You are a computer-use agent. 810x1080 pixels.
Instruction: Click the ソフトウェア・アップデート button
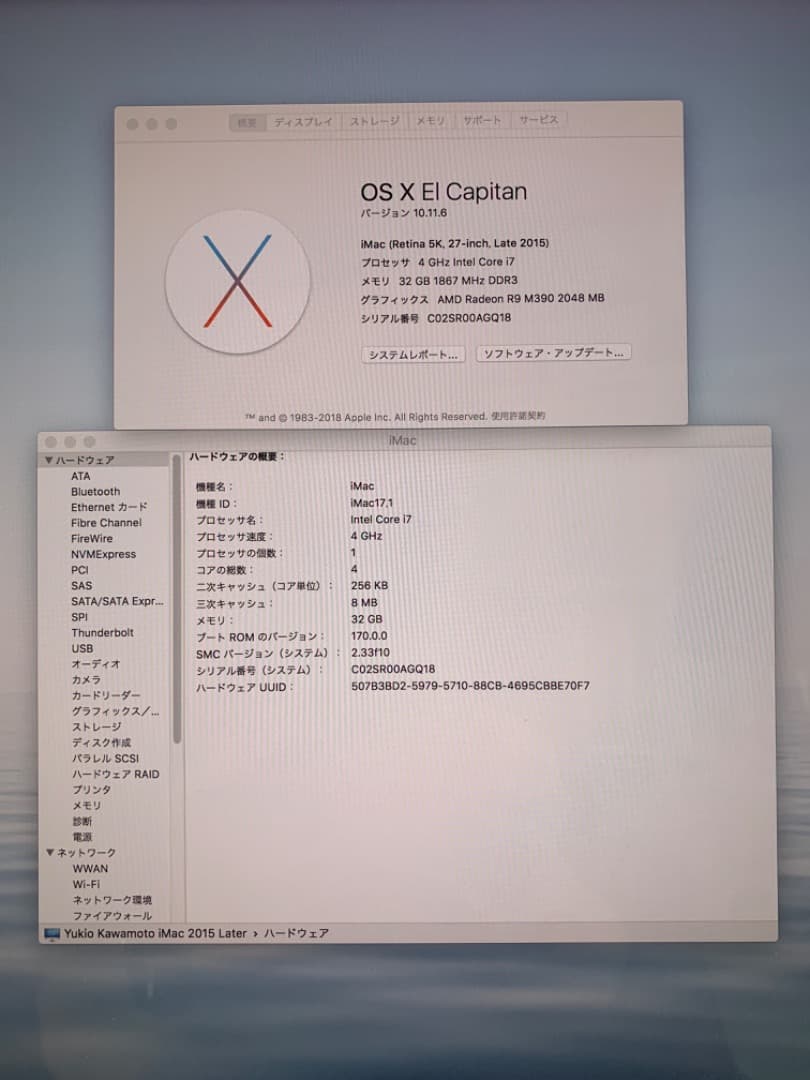553,354
